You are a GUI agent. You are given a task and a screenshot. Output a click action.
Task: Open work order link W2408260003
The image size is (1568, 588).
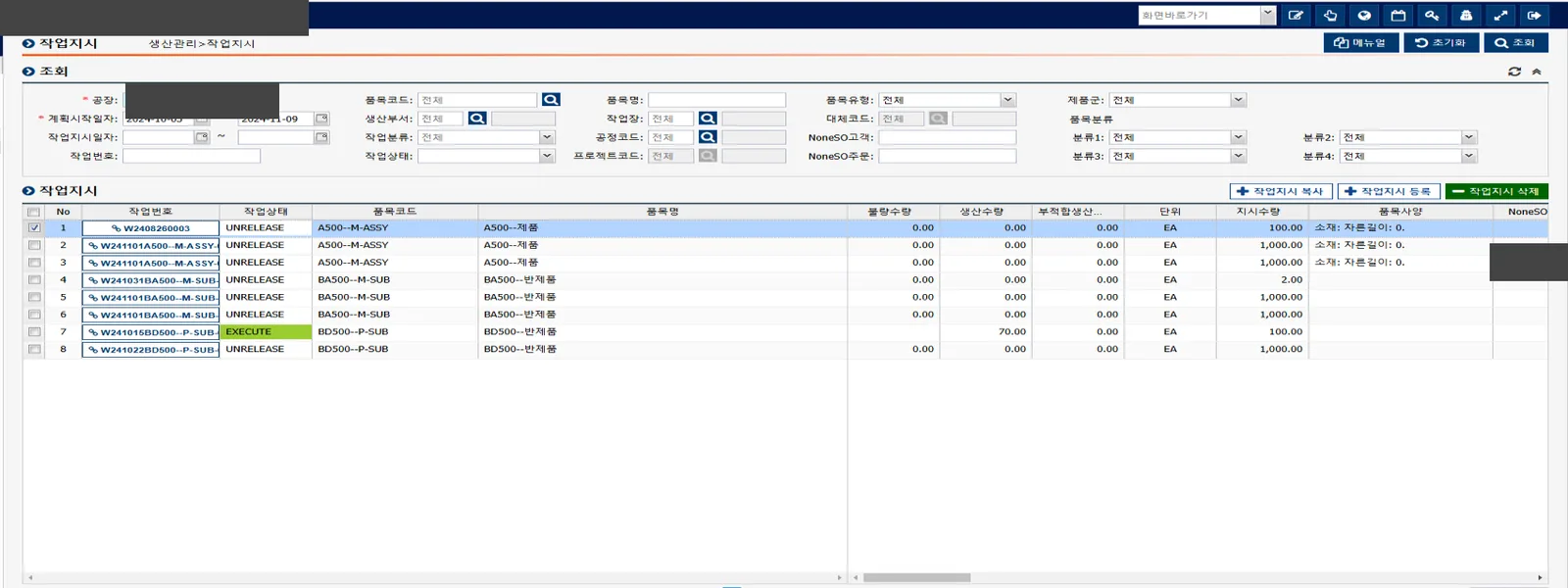pyautogui.click(x=150, y=228)
